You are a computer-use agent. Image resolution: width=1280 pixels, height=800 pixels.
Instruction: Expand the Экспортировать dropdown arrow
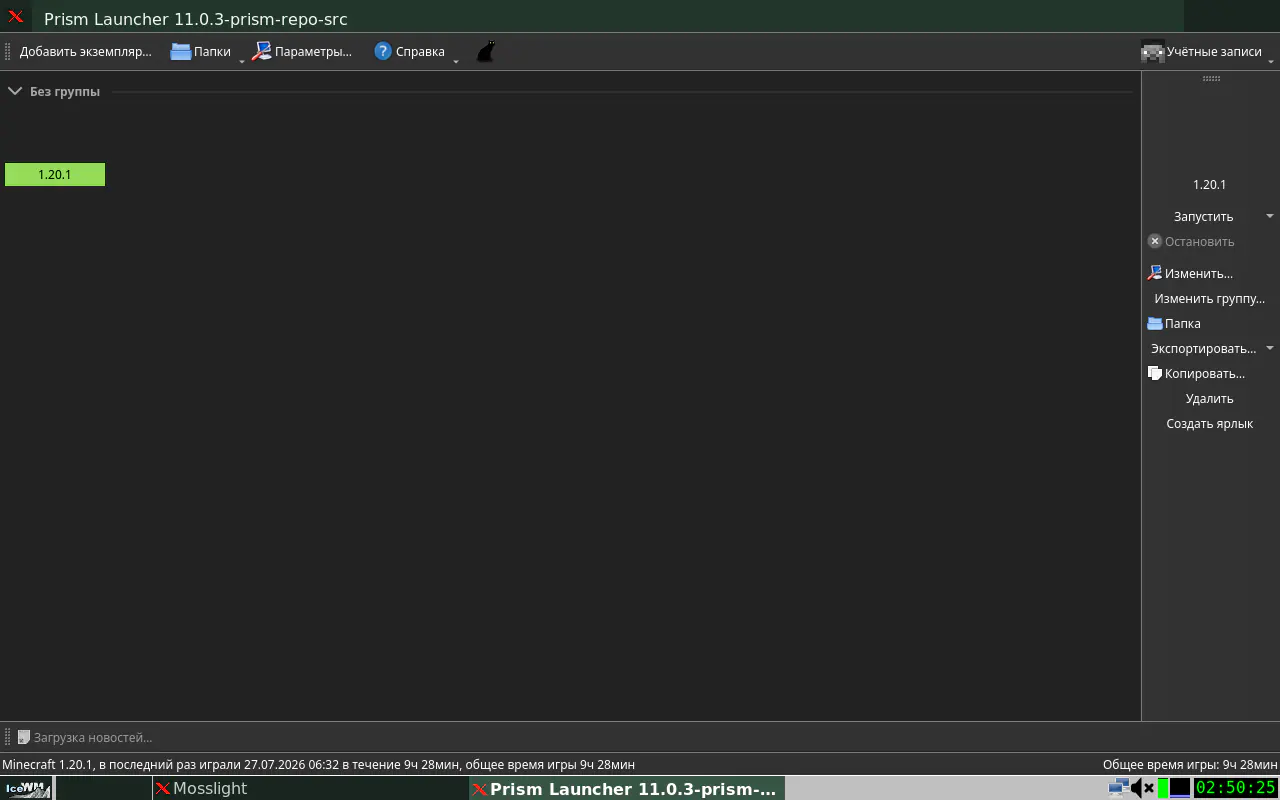[1270, 348]
